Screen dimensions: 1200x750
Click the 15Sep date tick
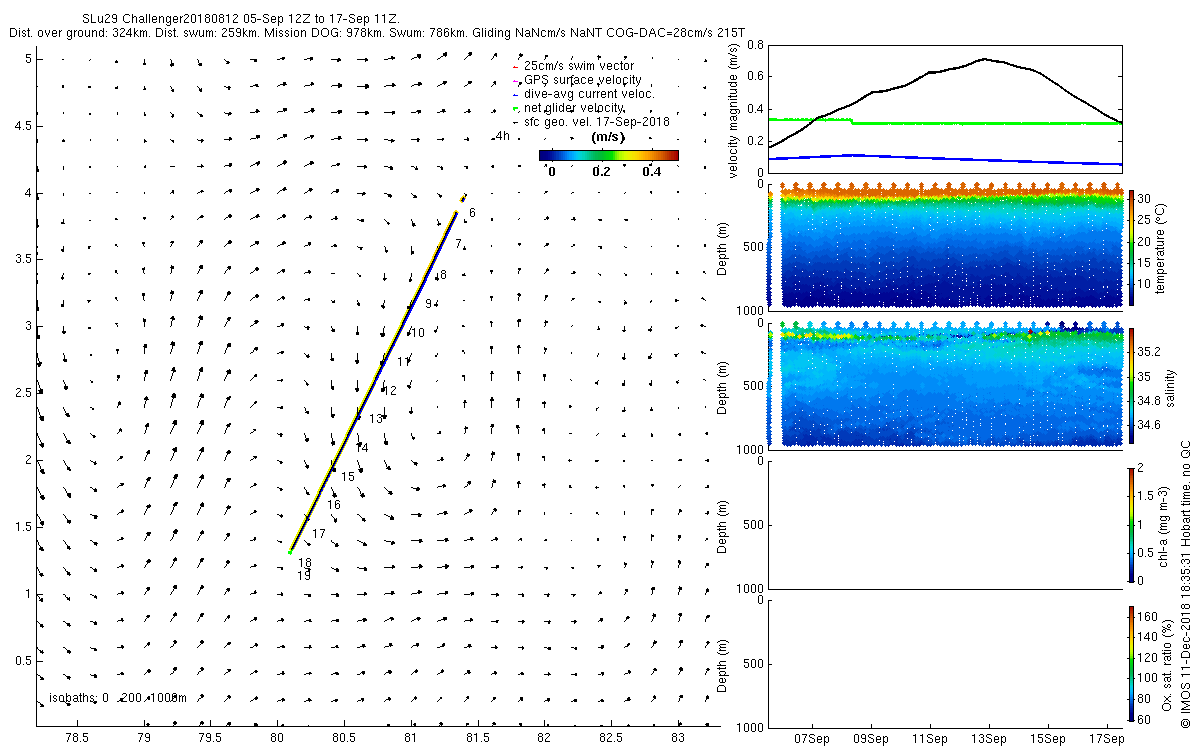point(1048,739)
